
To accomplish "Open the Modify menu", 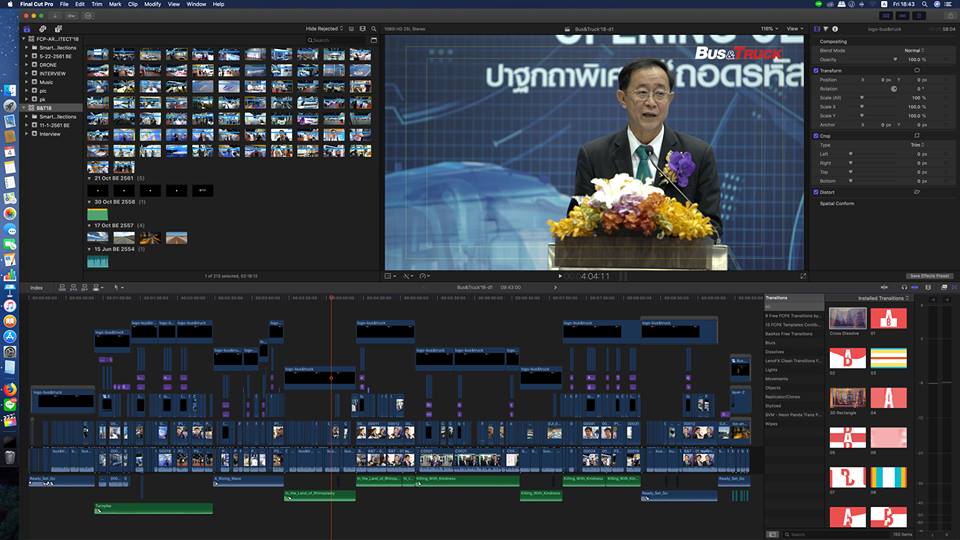I will pyautogui.click(x=152, y=4).
